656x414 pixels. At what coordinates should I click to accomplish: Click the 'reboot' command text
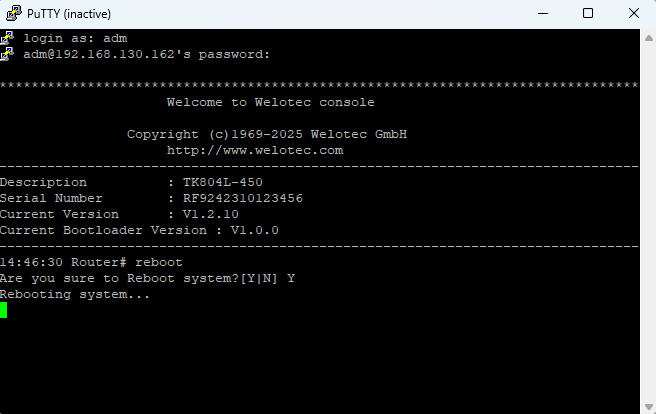159,262
